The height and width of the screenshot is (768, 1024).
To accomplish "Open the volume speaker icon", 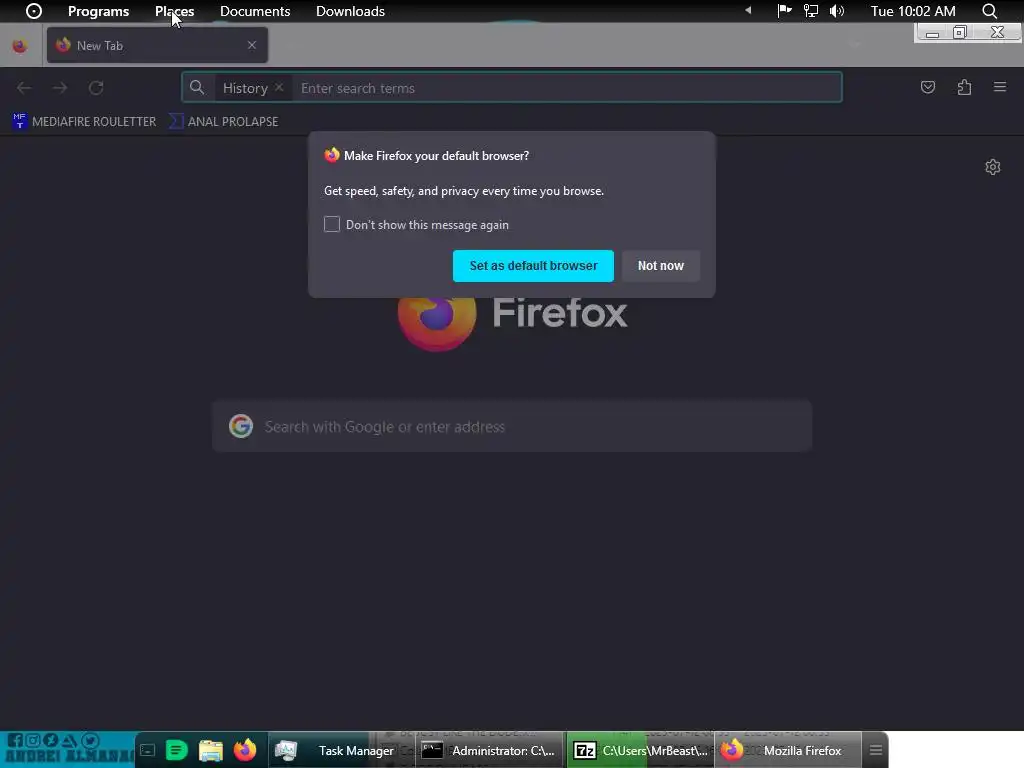I will [837, 10].
